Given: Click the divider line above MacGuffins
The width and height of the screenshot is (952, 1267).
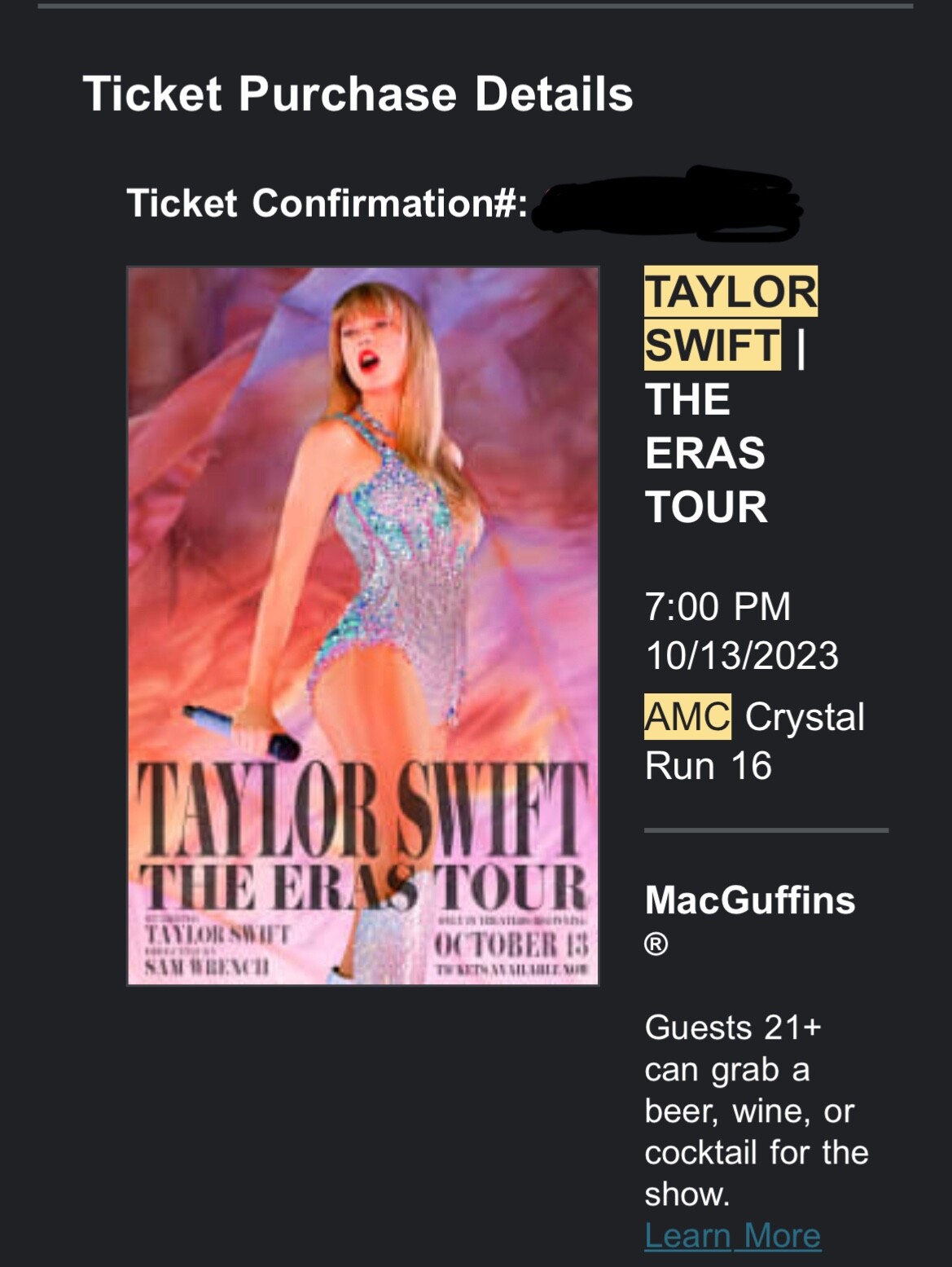Looking at the screenshot, I should [x=764, y=831].
